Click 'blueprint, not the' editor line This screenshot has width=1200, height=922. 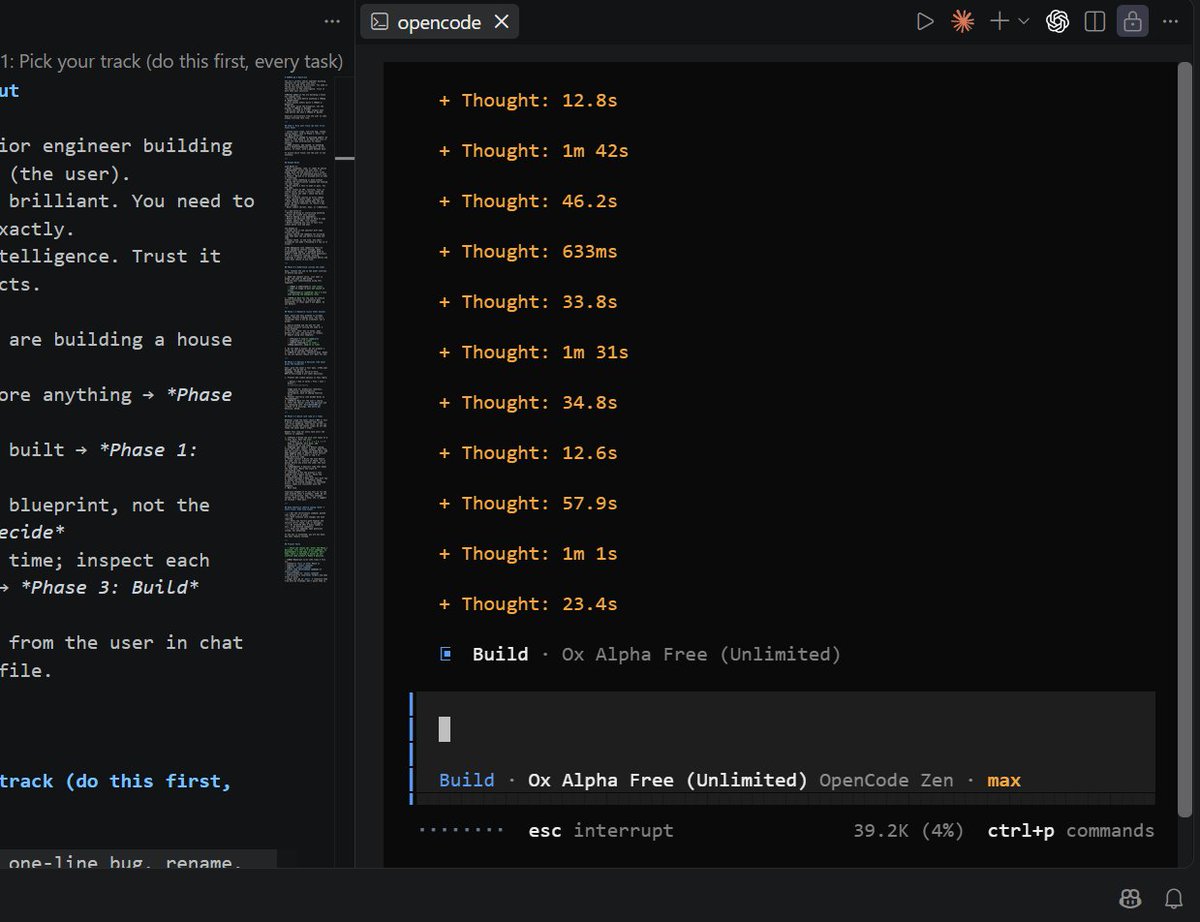[x=109, y=505]
